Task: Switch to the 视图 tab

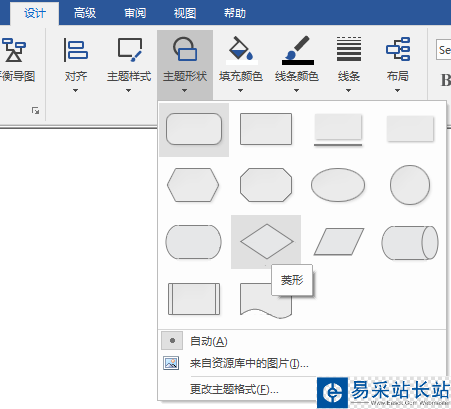Action: tap(185, 13)
